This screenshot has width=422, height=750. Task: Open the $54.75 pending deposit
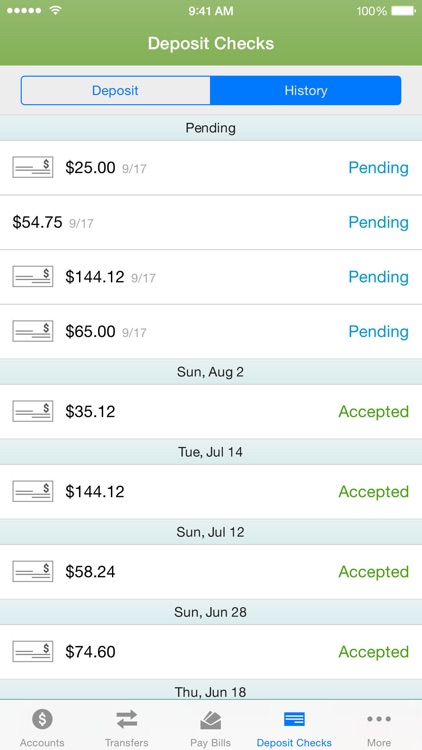211,222
